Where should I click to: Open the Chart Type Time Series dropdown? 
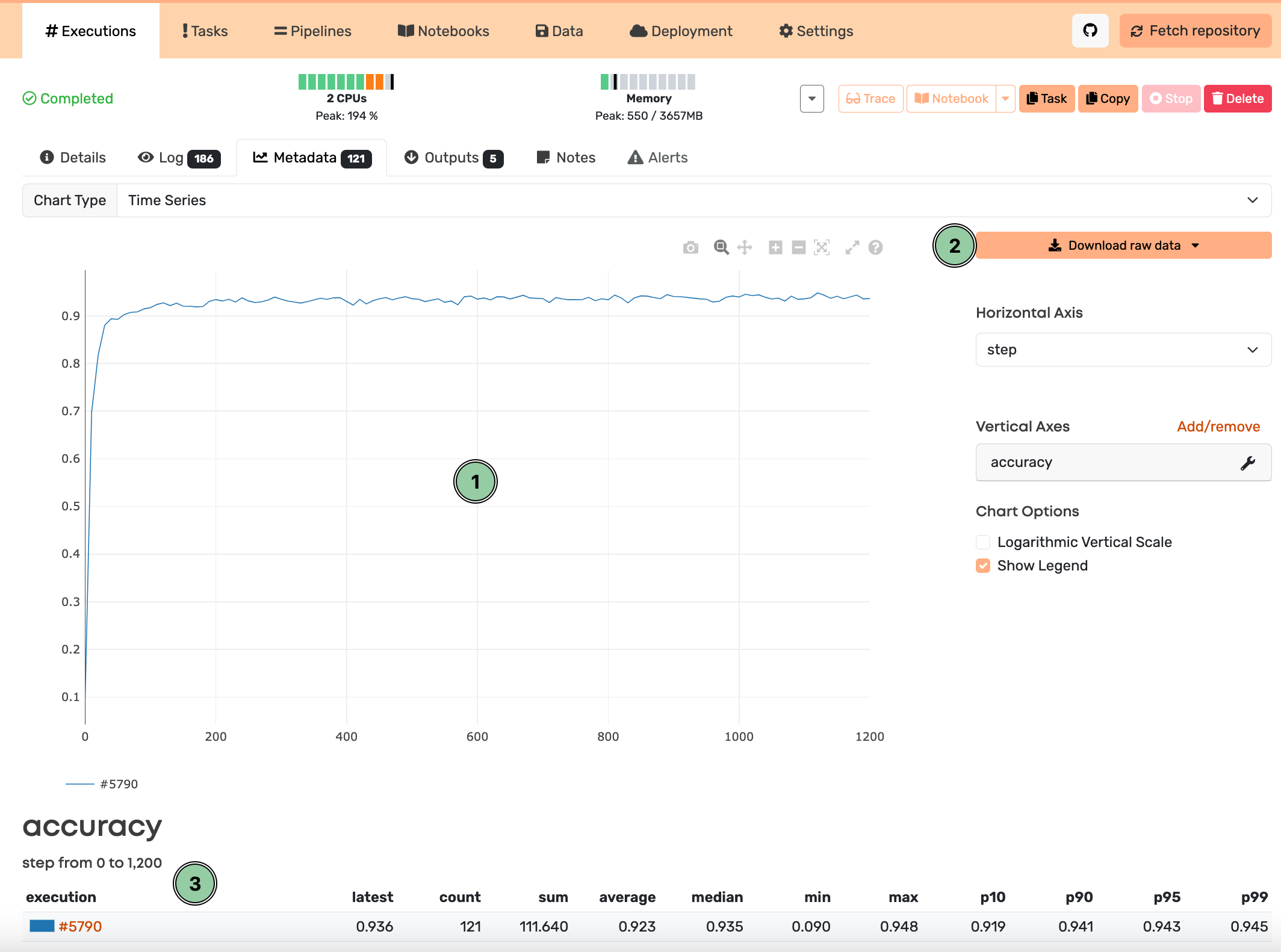tap(693, 200)
